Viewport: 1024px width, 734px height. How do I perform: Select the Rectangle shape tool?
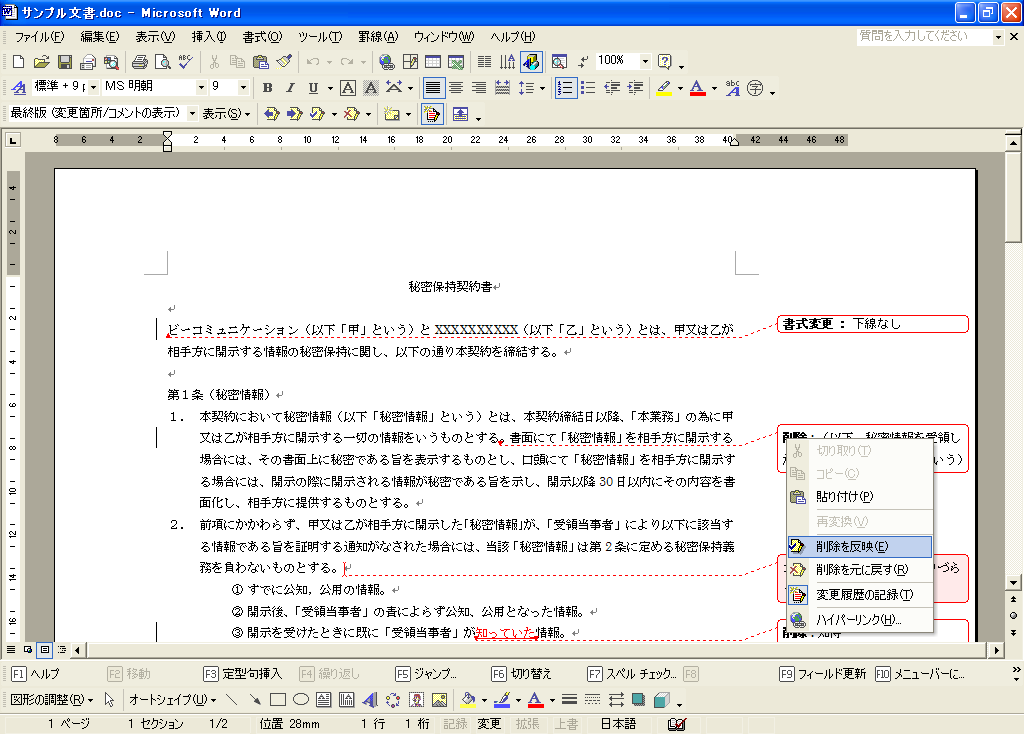click(x=278, y=700)
